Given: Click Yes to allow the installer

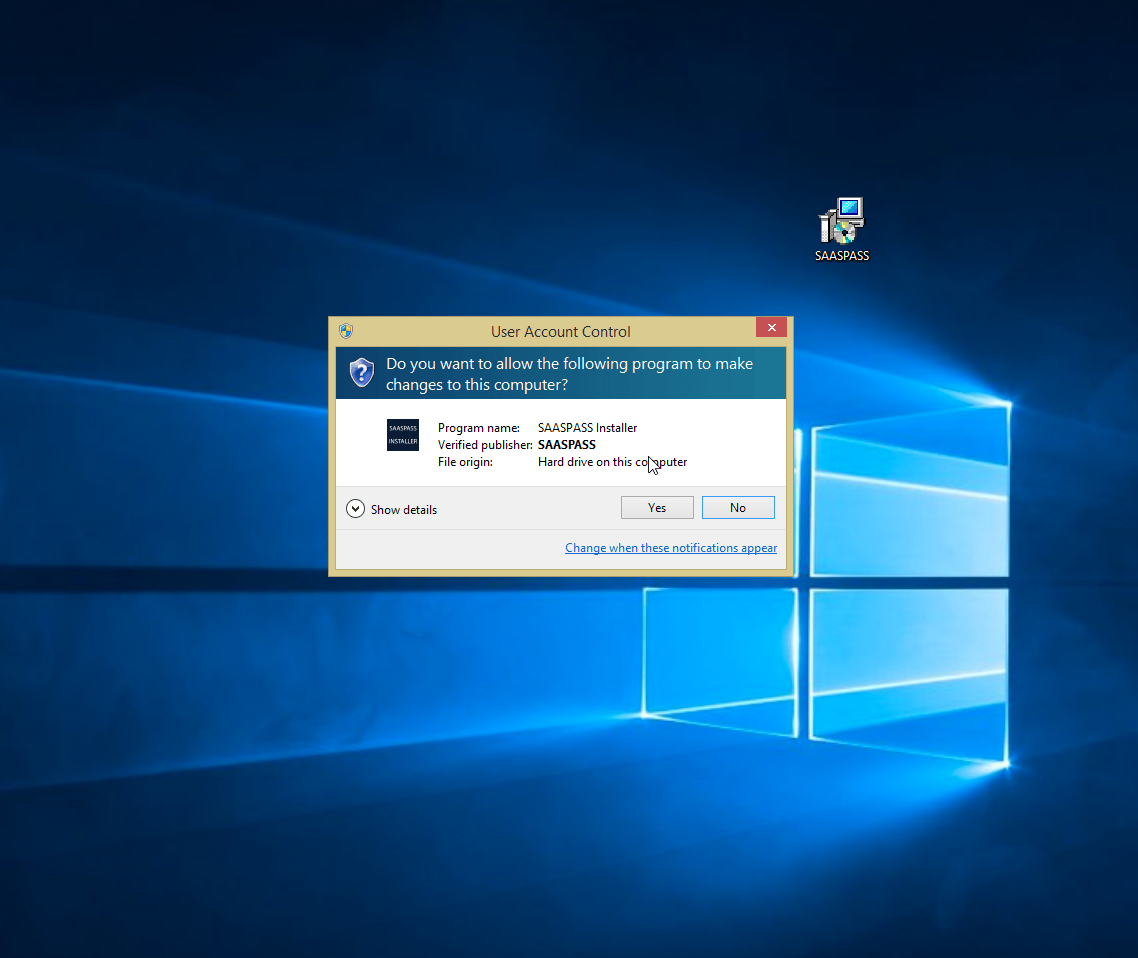Looking at the screenshot, I should tap(657, 507).
